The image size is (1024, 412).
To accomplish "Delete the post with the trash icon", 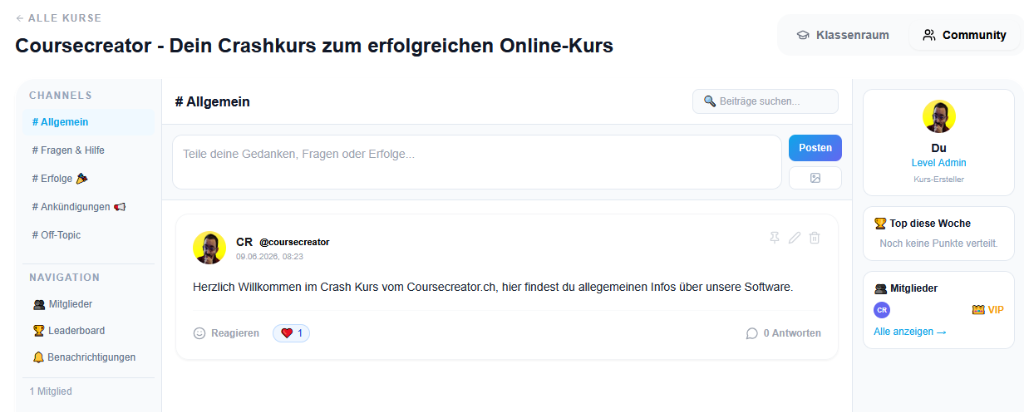I will coord(814,238).
